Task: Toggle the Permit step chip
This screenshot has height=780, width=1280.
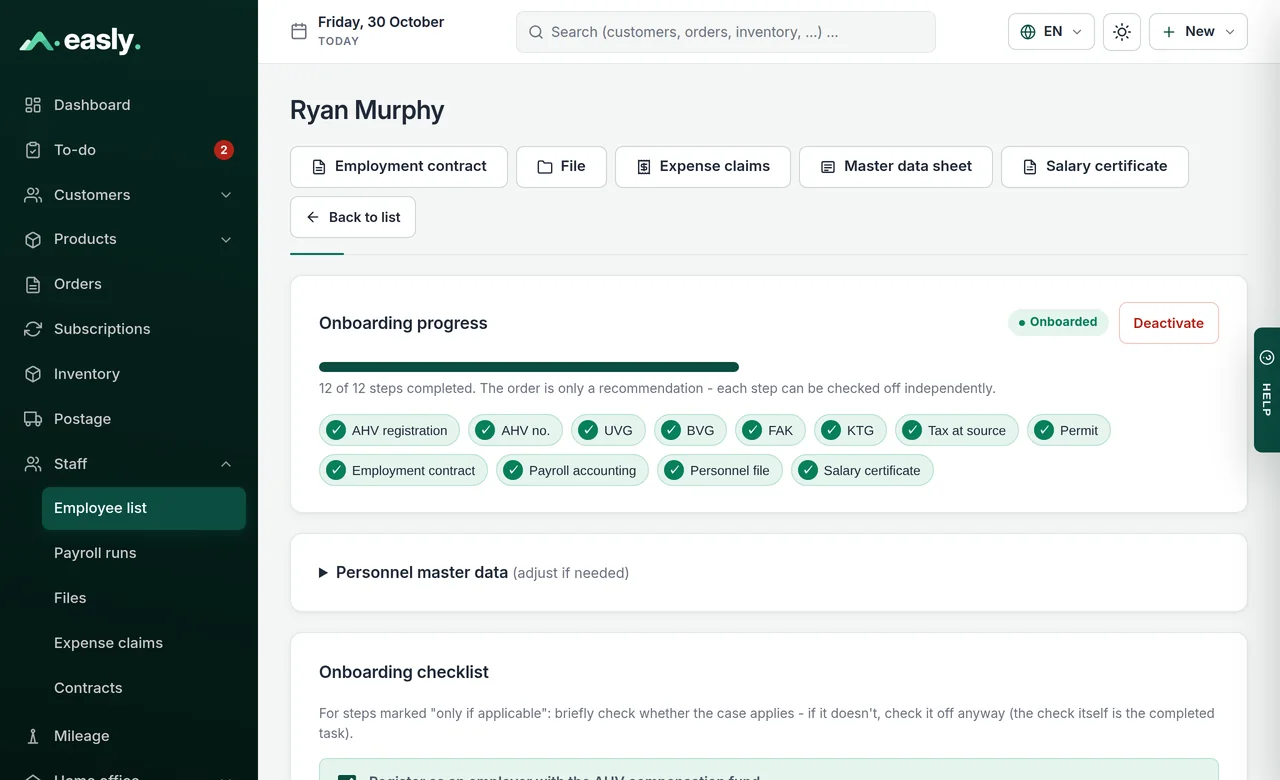Action: tap(1068, 430)
